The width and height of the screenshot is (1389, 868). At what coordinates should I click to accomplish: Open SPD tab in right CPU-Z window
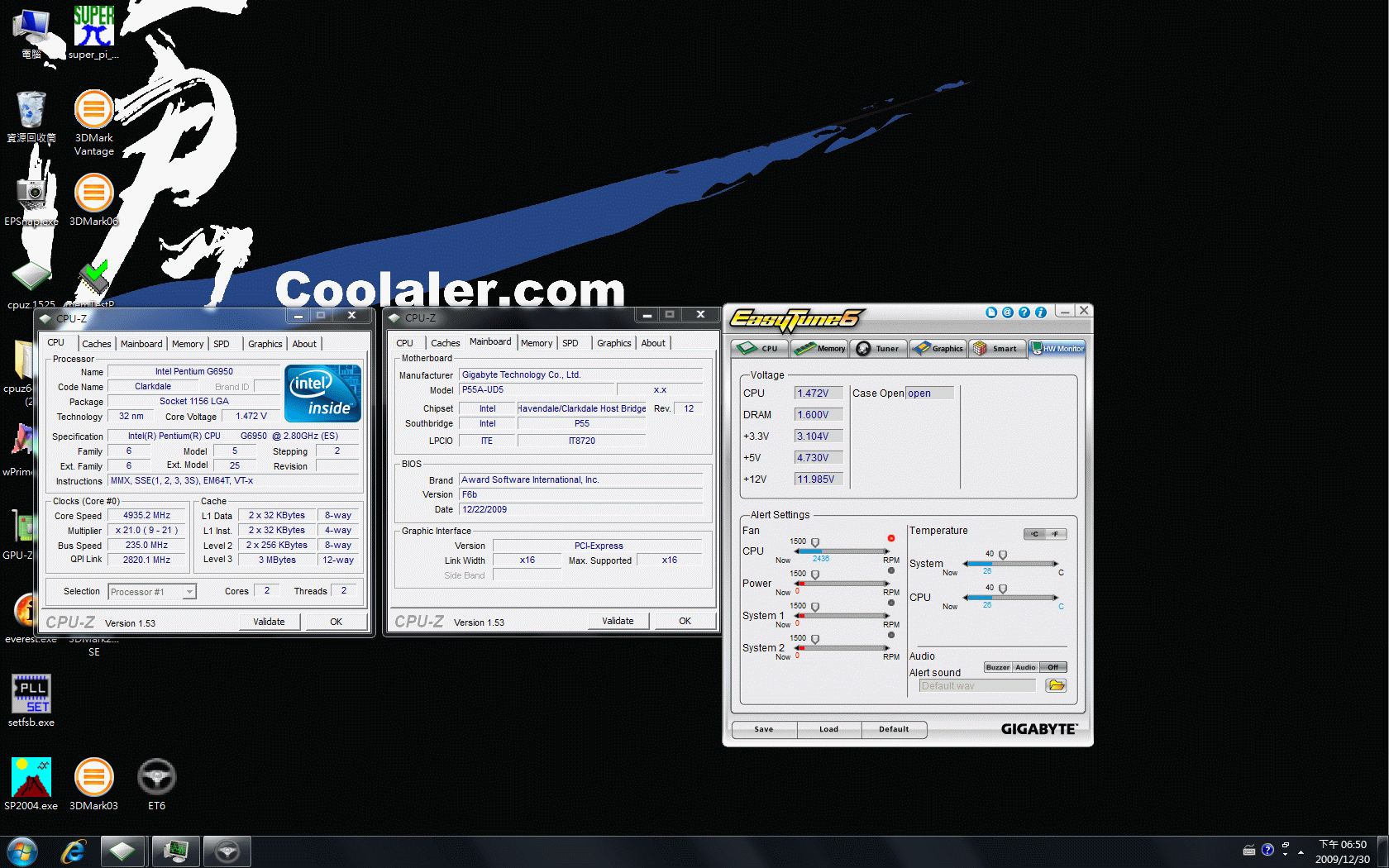[570, 343]
